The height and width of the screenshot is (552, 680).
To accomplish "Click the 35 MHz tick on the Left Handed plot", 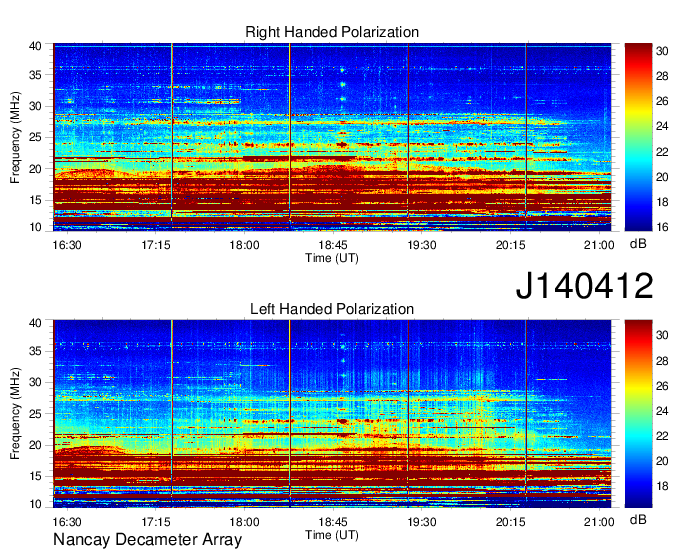I will point(35,351).
